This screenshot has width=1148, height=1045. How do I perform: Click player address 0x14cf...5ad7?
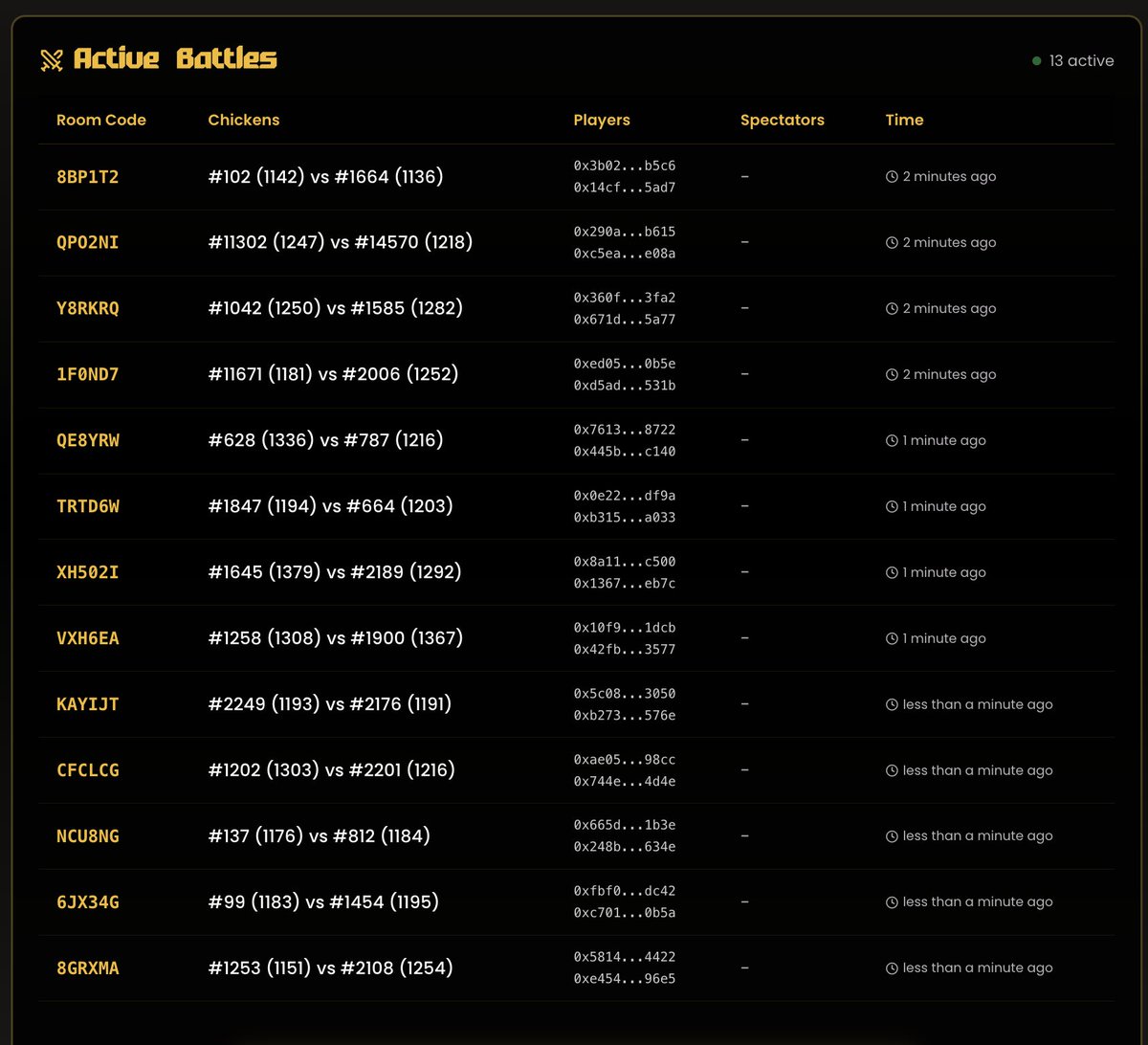click(625, 188)
